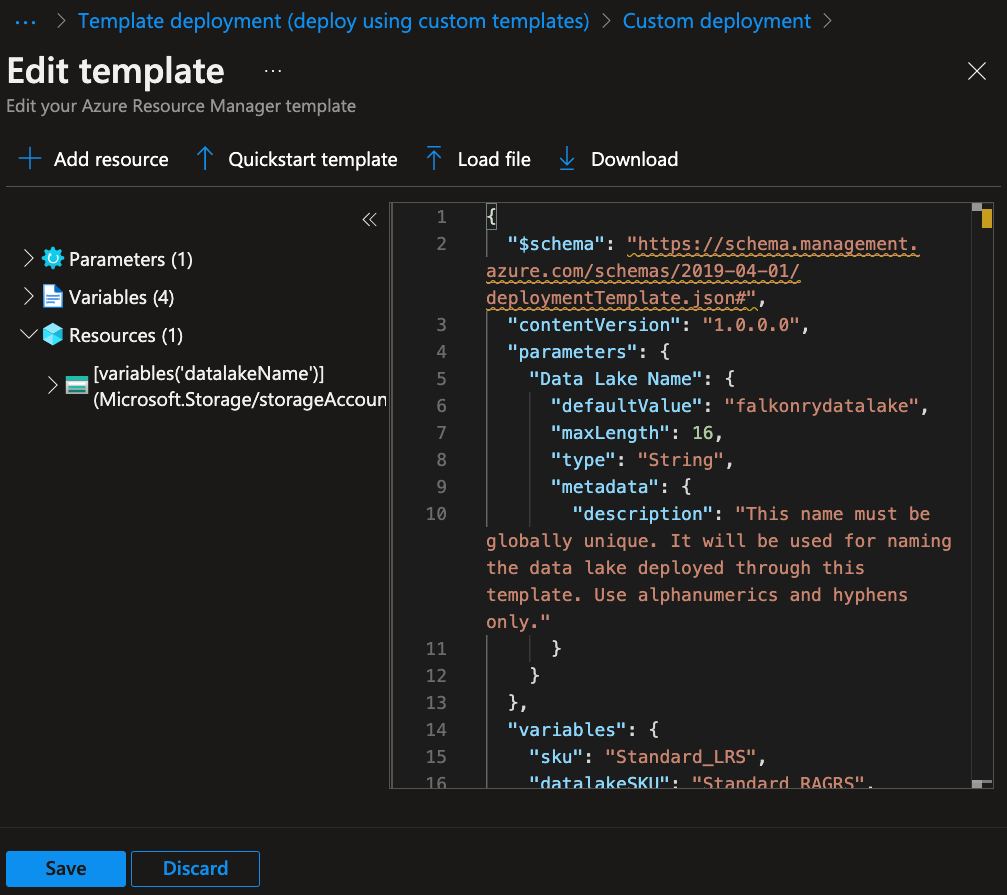Click the storage account resource icon
This screenshot has height=895, width=1007.
pos(77,385)
